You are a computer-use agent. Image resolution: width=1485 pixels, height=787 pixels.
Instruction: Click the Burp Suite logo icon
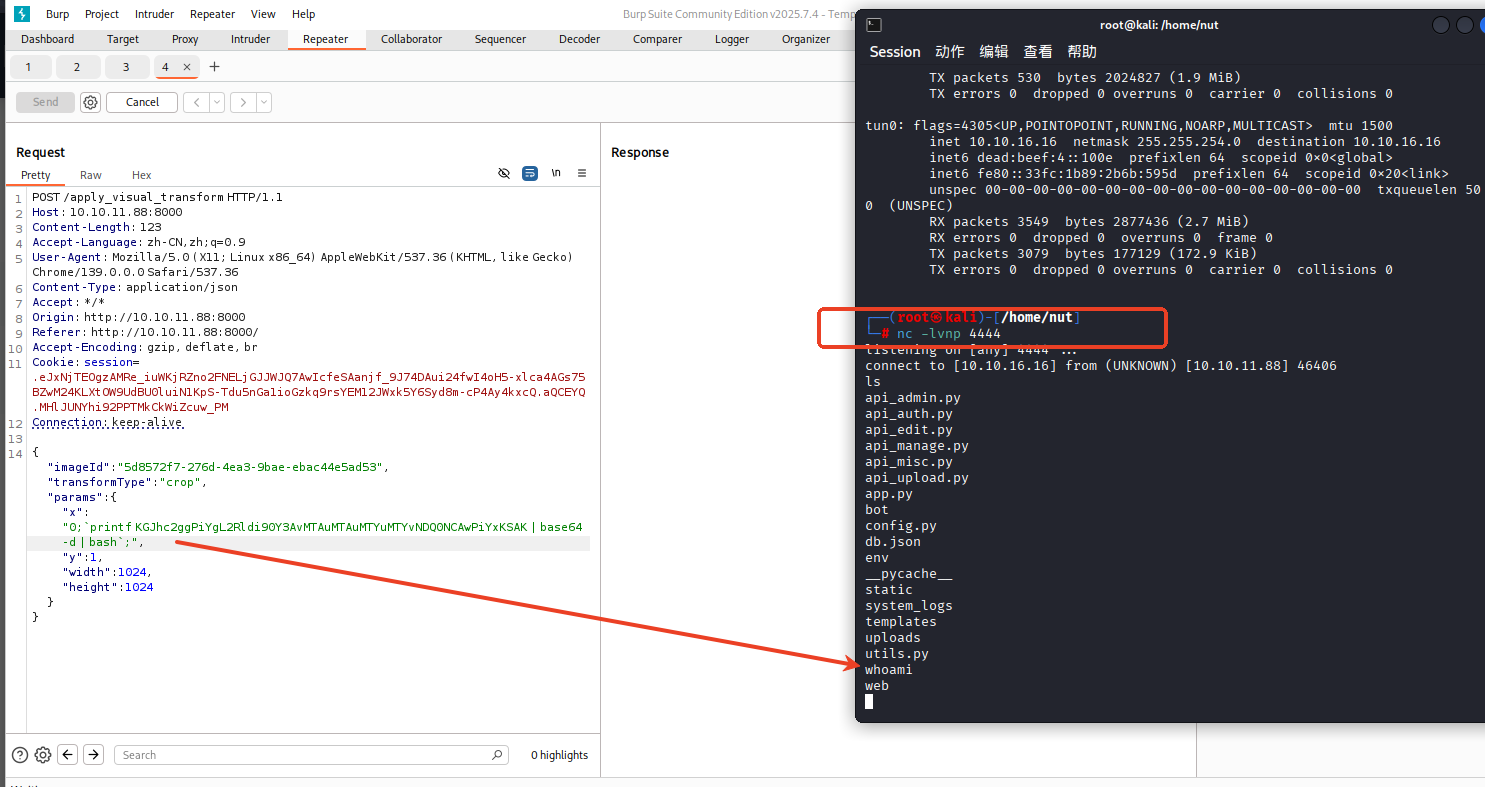click(22, 13)
